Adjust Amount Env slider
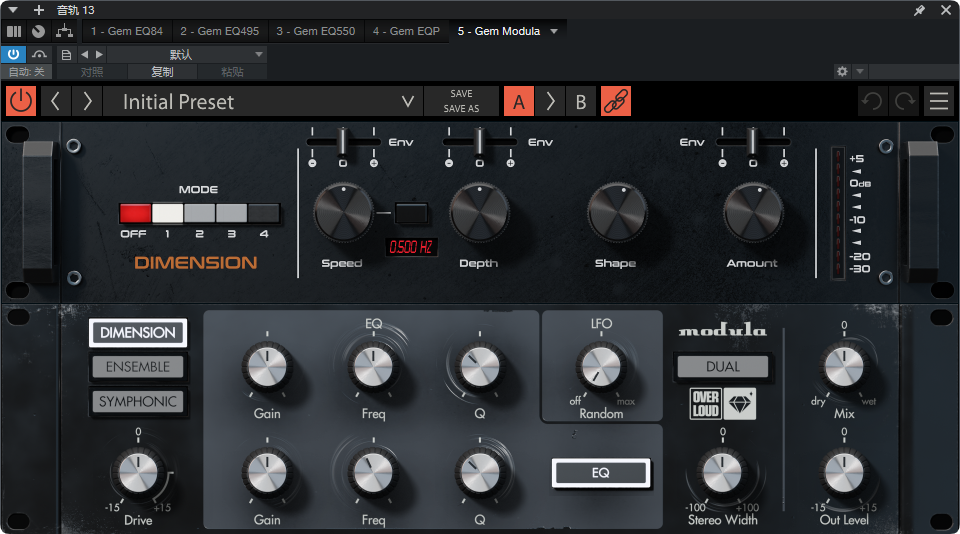 752,141
